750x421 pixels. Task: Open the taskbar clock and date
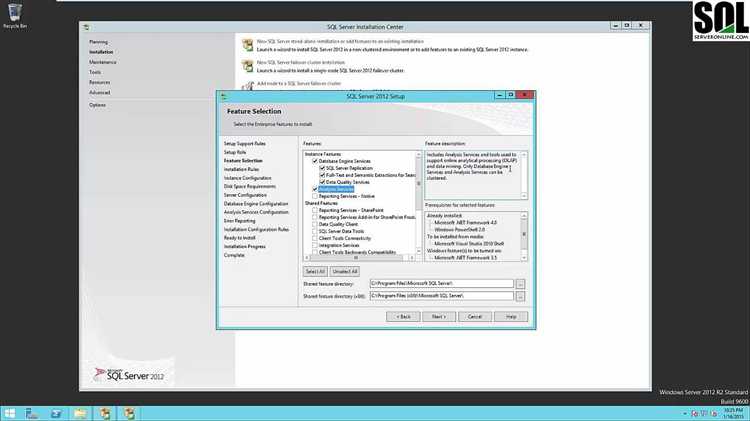733,414
